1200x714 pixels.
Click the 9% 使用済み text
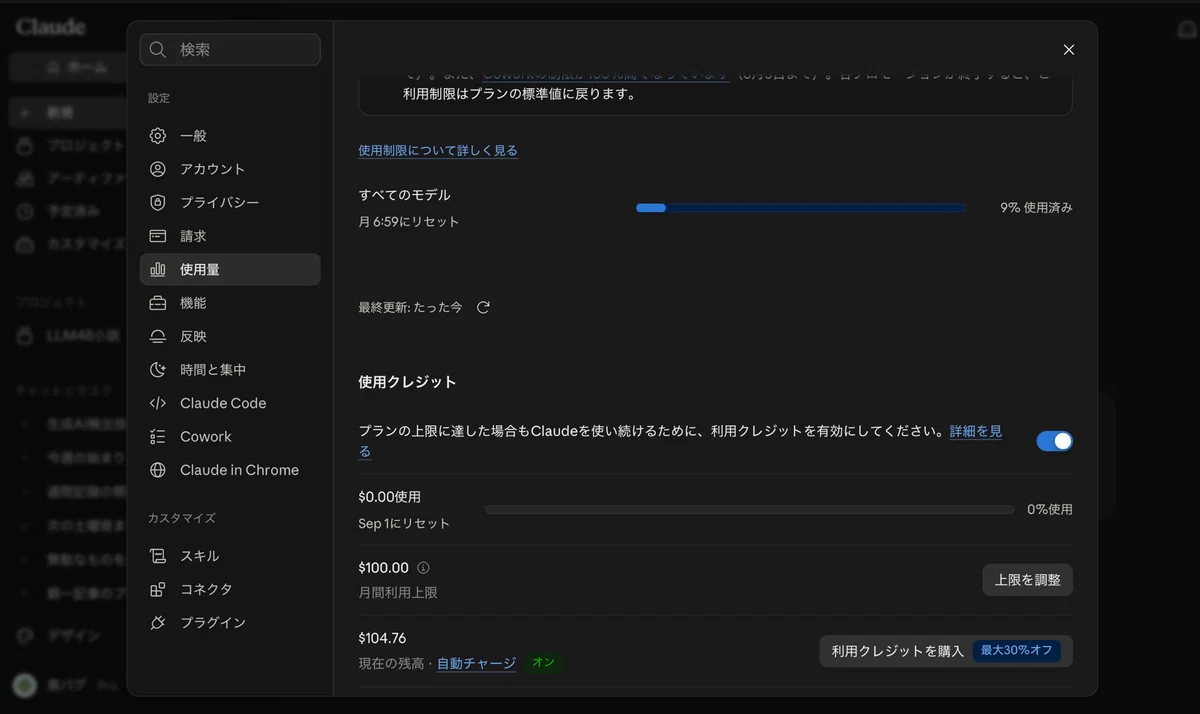pos(1036,208)
